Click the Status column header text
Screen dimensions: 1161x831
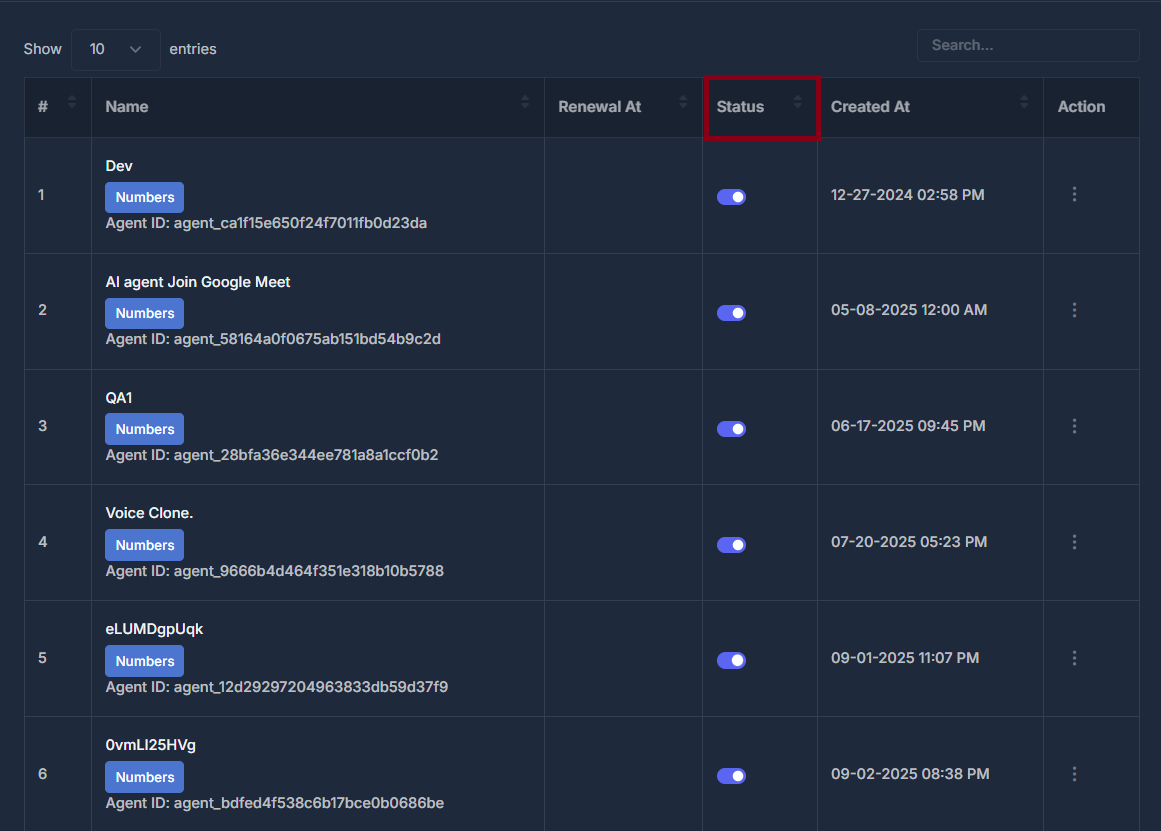(740, 107)
